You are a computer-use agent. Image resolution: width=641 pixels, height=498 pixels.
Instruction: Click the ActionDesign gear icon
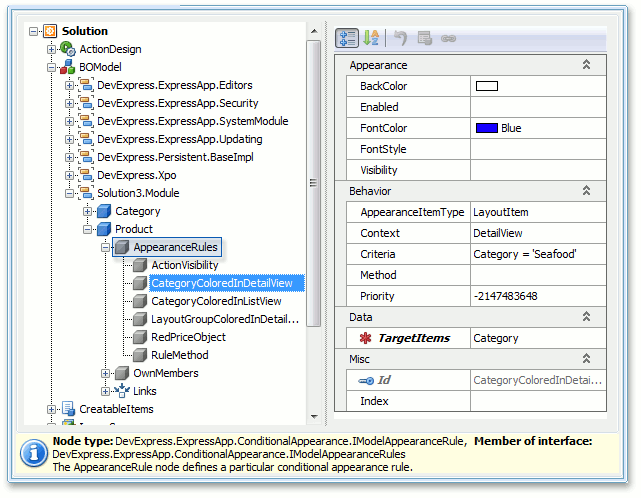click(x=68, y=49)
